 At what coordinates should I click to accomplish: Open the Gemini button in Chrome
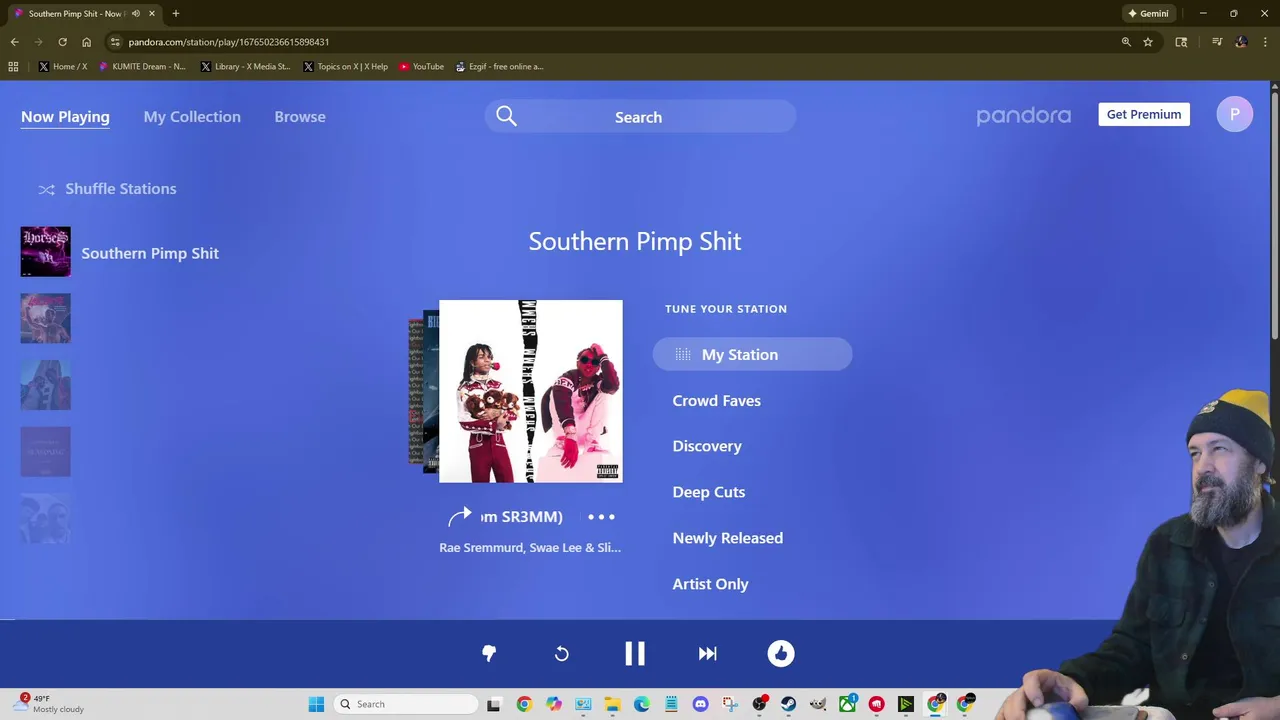1148,14
